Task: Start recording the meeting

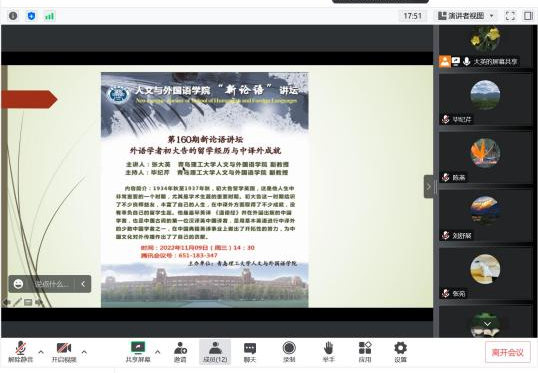Action: pos(289,352)
